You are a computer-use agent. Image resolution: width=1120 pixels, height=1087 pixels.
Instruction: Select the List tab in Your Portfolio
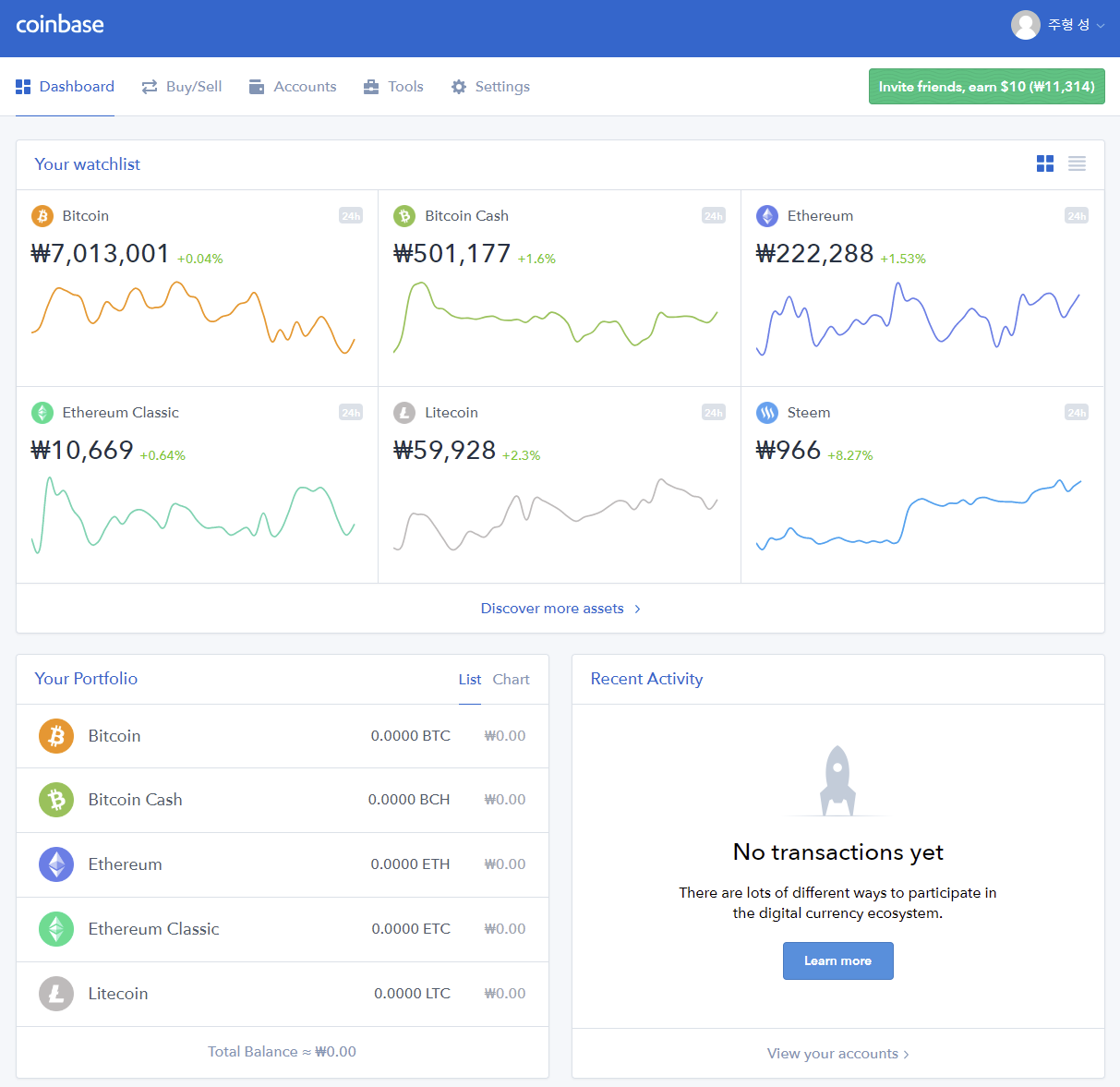[x=470, y=680]
